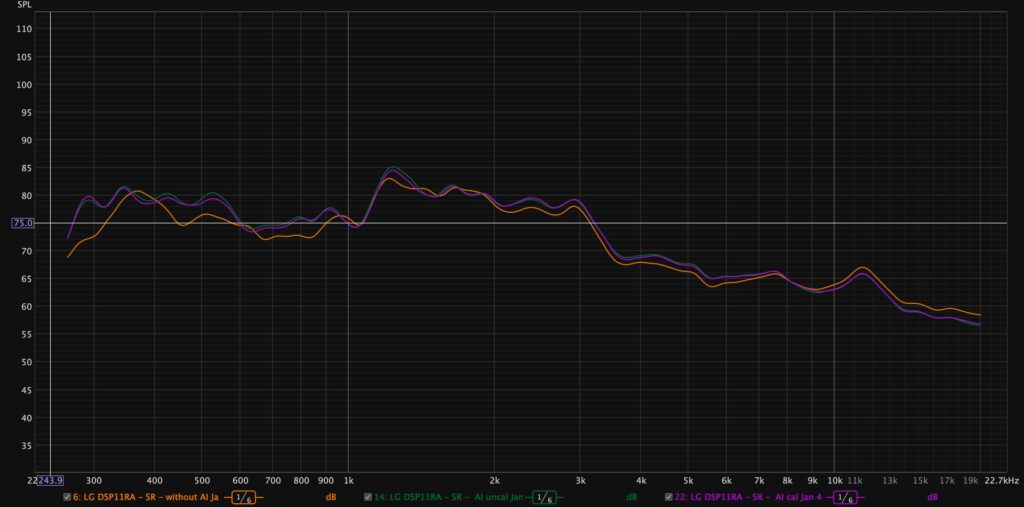Click the orange 1/6 smoothing indicator

(243, 497)
